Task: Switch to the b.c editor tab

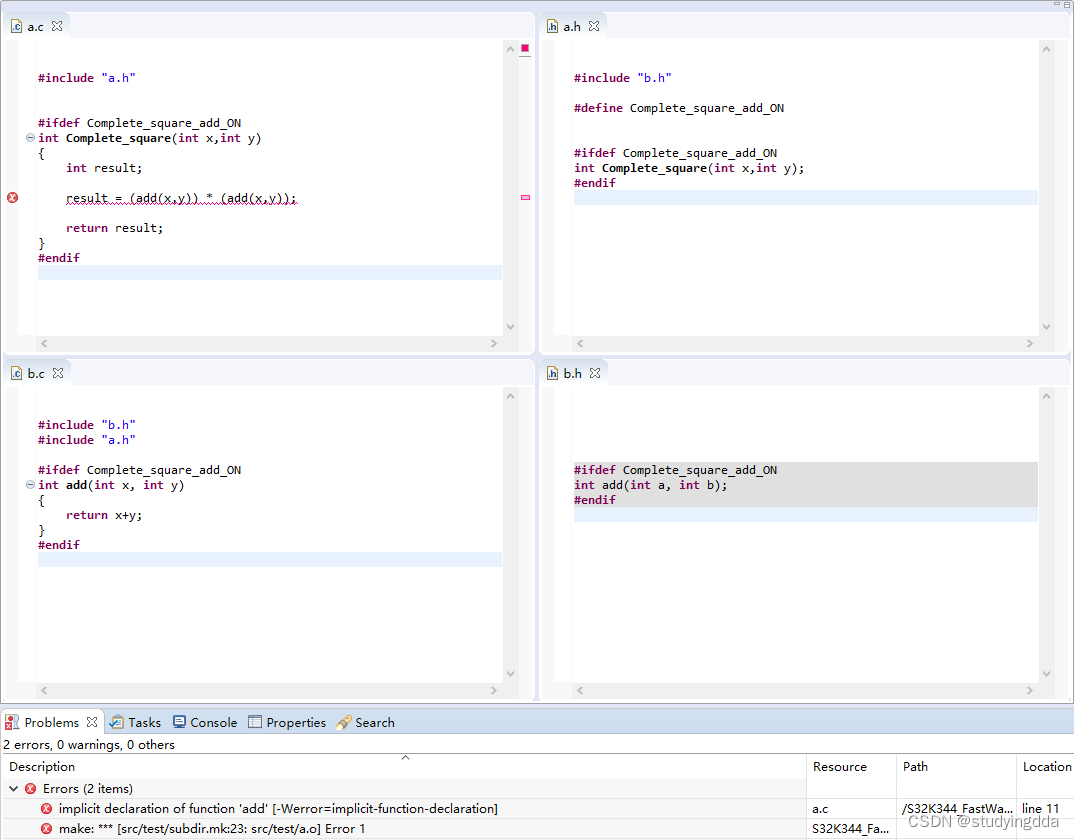Action: 36,373
